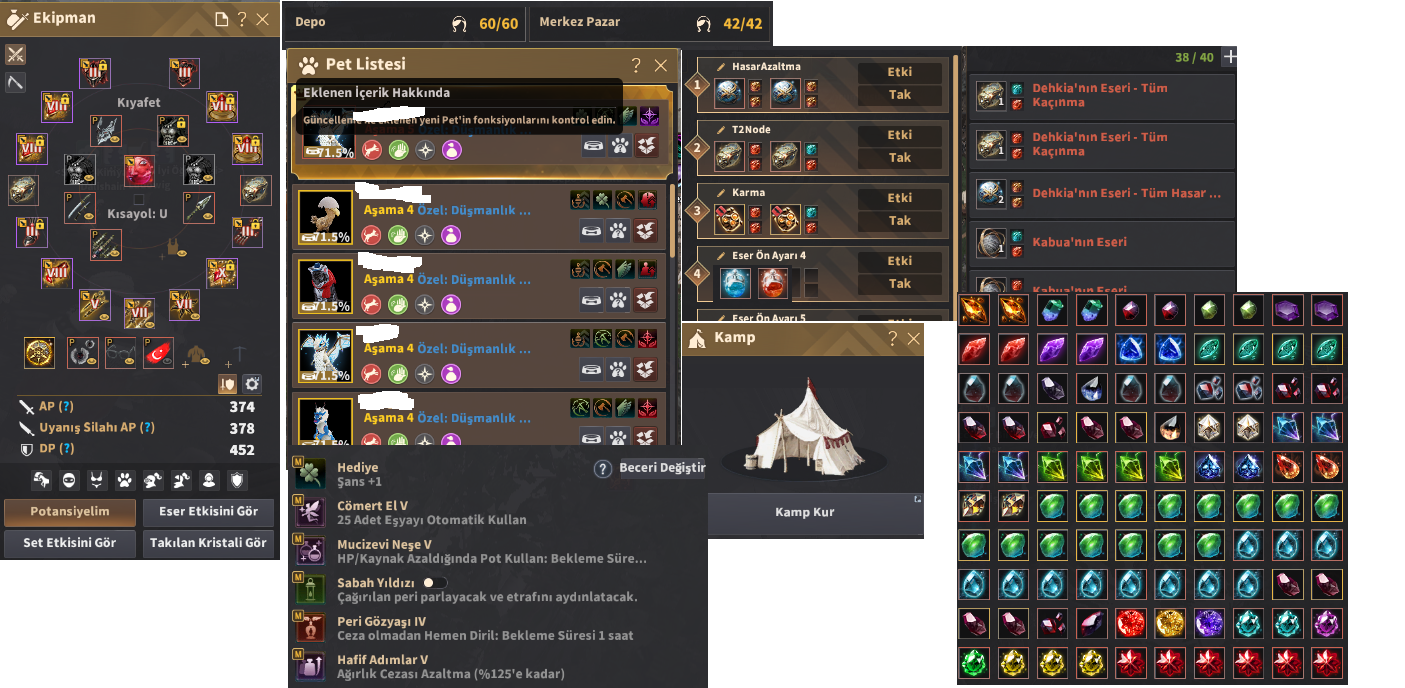Click the pencil icon next to HasarAzaltma preset
The image size is (1405, 688).
(x=721, y=67)
